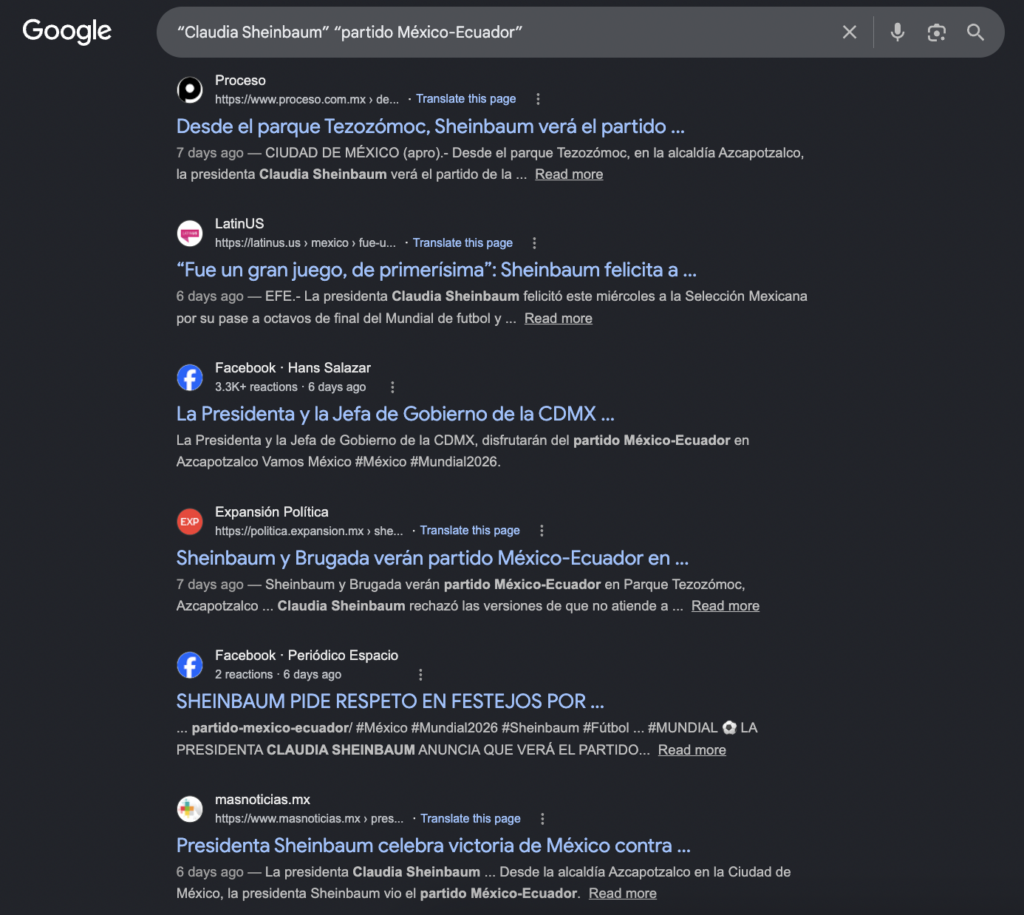The width and height of the screenshot is (1024, 915).
Task: Open 'SHEINBAUM PIDE RESPETO EN FESTEJOS' headline
Action: click(390, 701)
